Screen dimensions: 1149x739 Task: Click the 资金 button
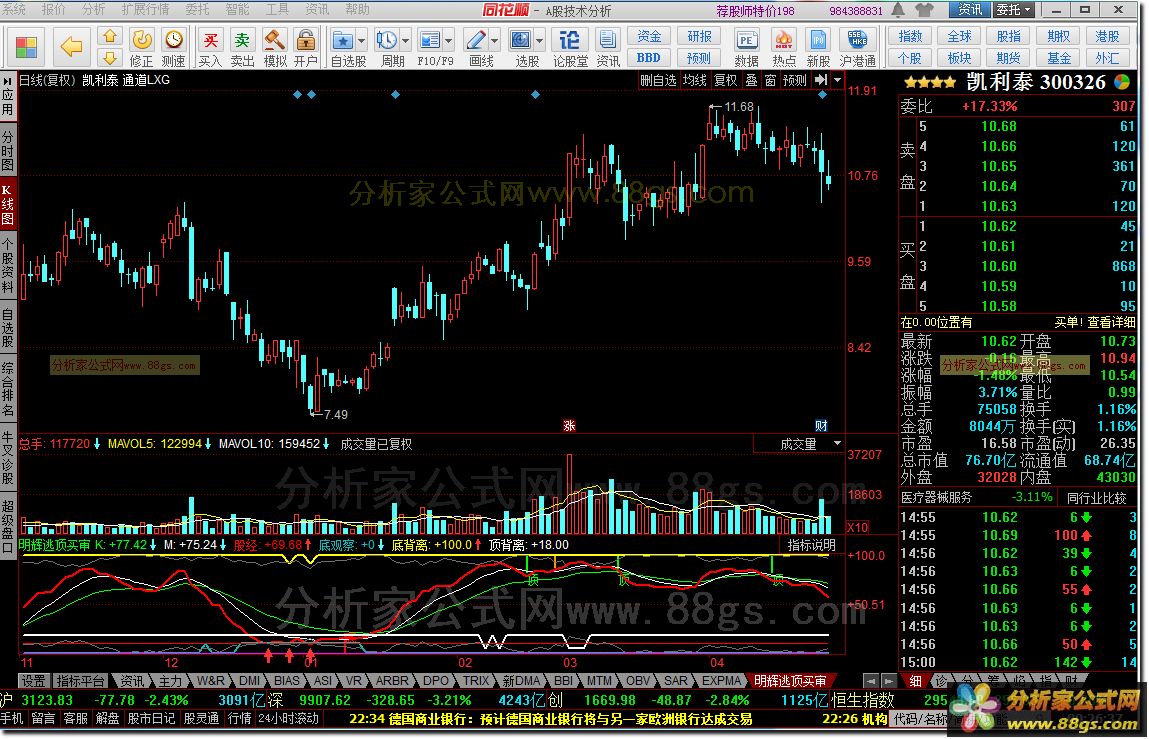(x=649, y=37)
